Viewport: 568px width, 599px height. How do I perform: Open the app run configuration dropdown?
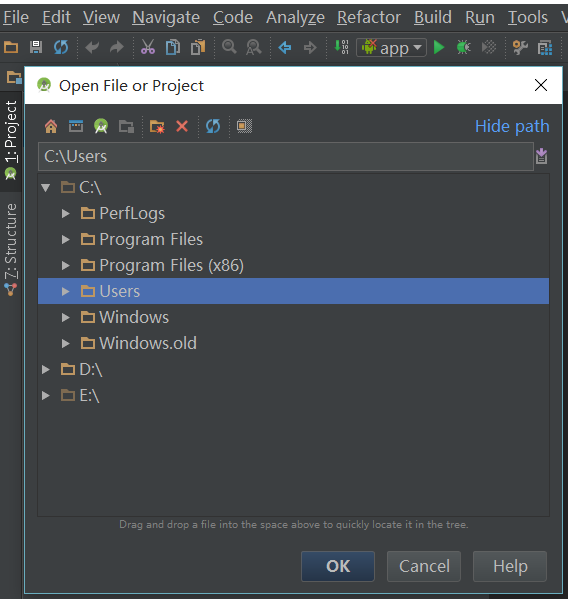391,48
